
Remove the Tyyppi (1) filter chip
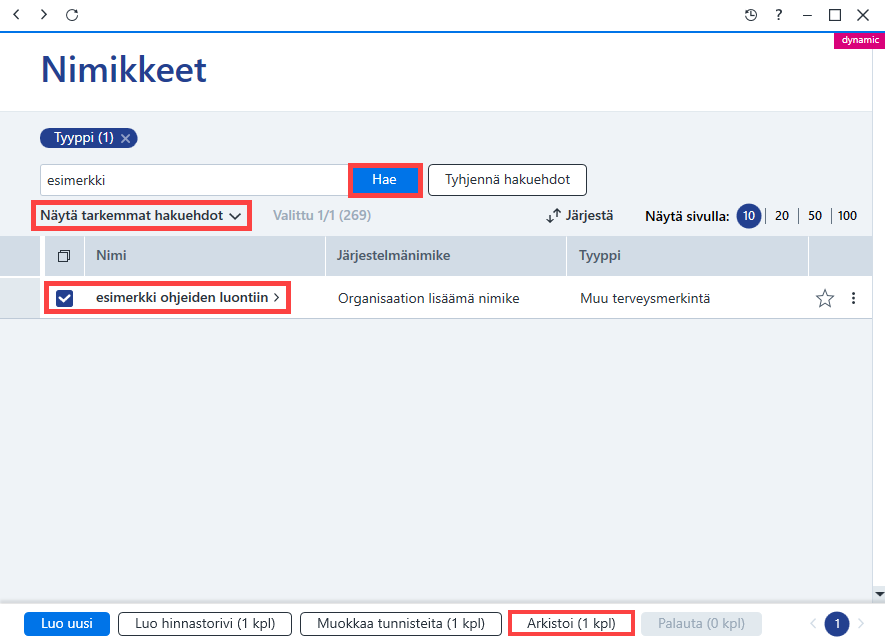(126, 138)
